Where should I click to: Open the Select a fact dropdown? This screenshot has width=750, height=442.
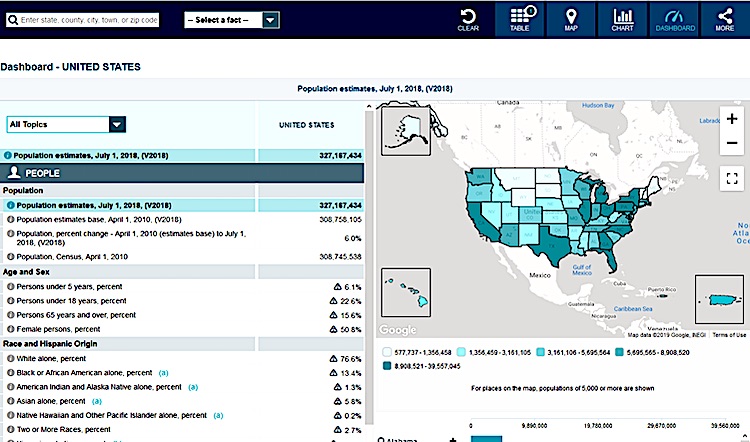tap(232, 20)
